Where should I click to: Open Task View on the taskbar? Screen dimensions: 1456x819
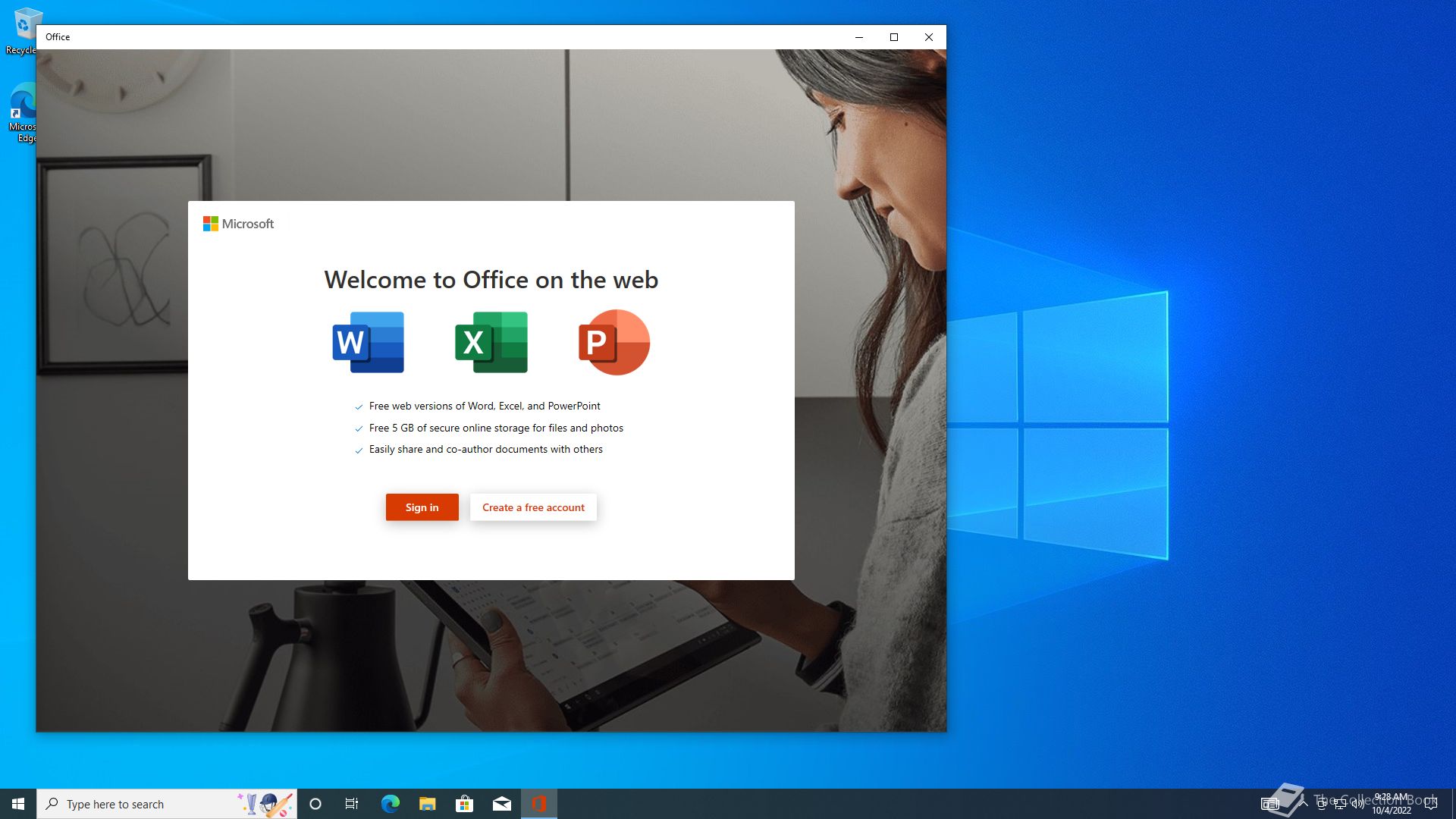click(x=352, y=804)
